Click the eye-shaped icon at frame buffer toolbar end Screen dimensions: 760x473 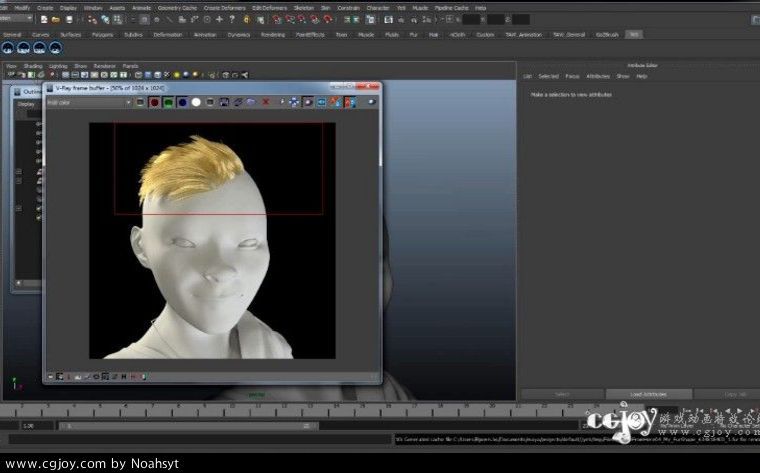pyautogui.click(x=372, y=102)
